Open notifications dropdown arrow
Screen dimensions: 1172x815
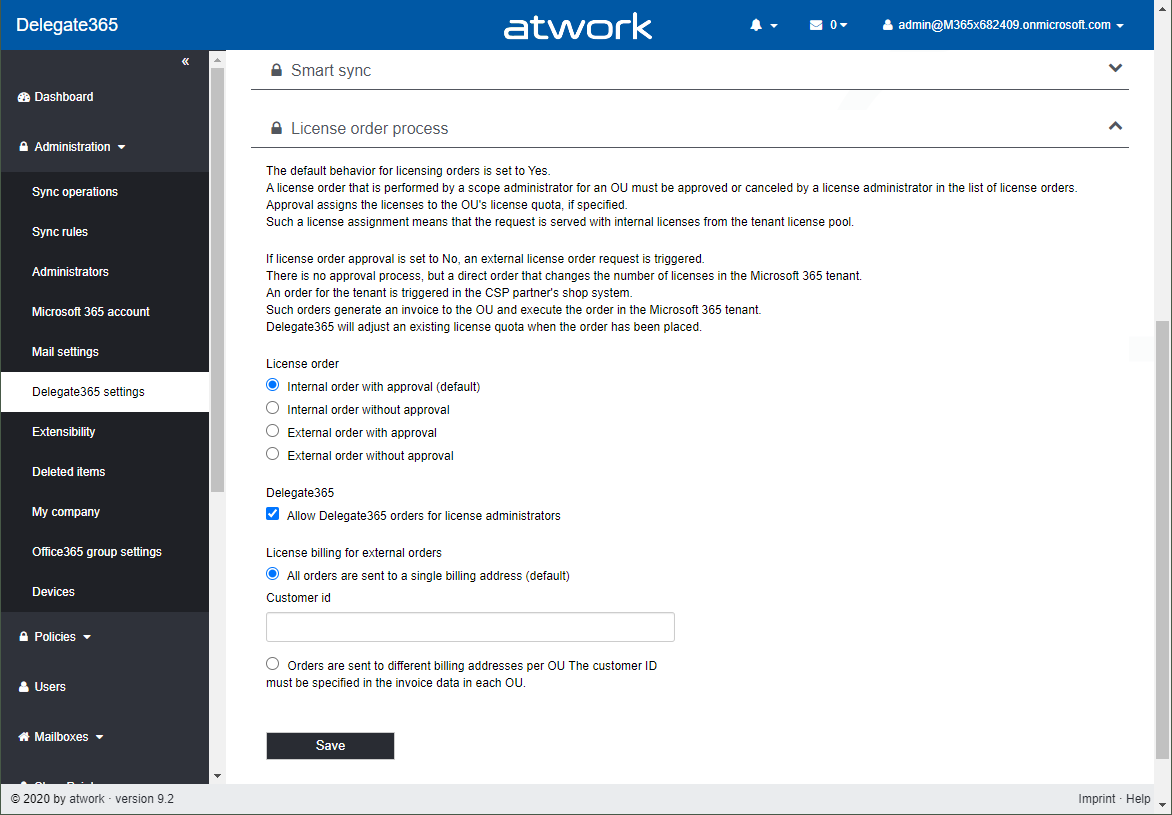[774, 26]
